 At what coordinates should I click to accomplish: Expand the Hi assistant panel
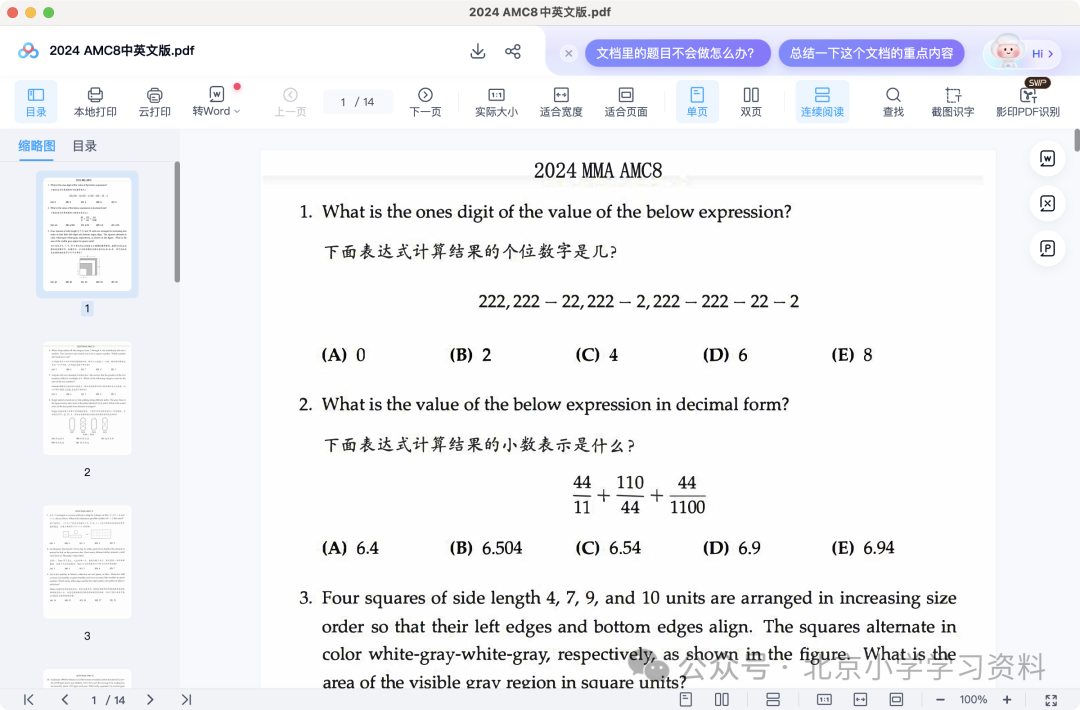pos(1042,54)
